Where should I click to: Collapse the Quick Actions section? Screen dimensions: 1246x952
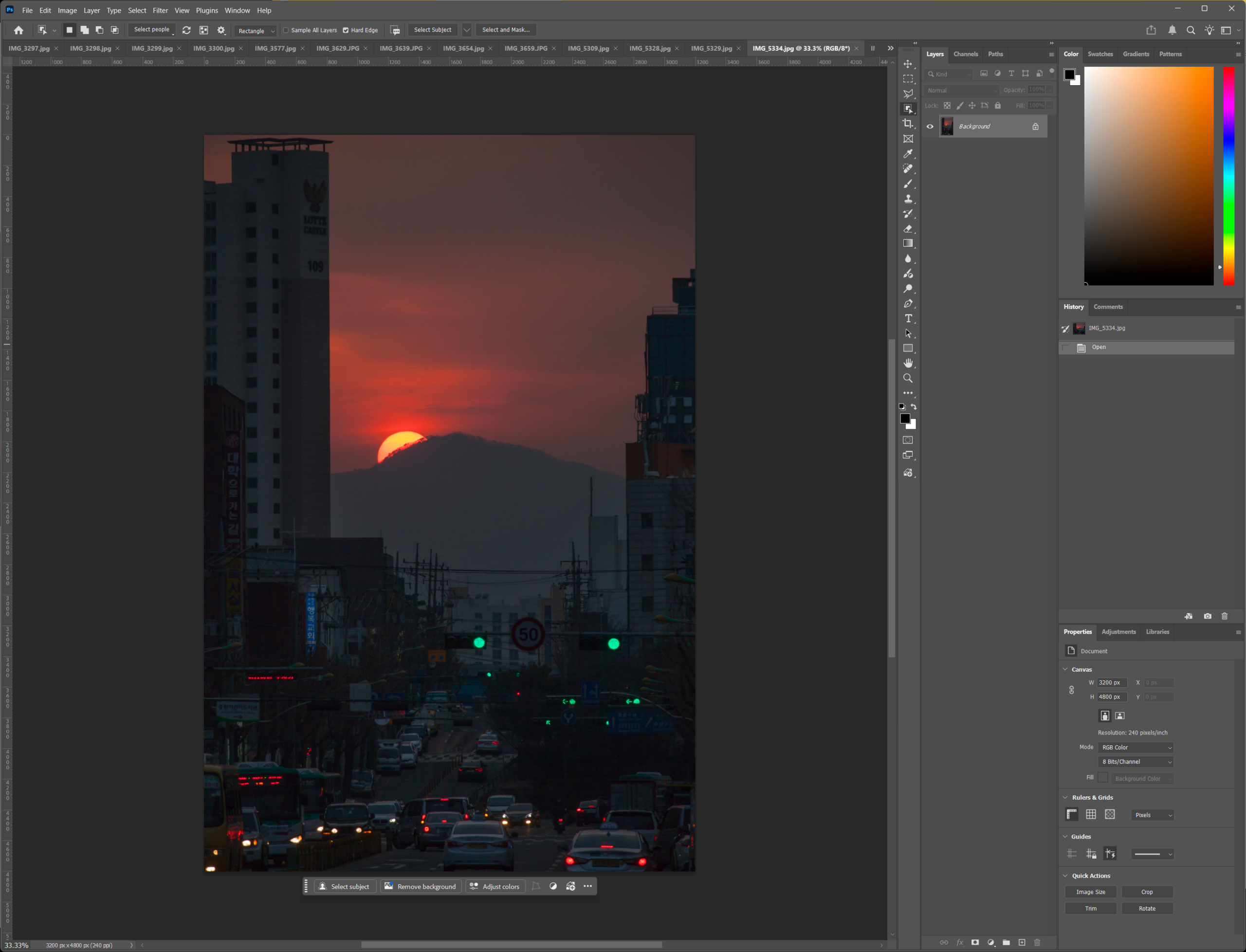pos(1065,876)
